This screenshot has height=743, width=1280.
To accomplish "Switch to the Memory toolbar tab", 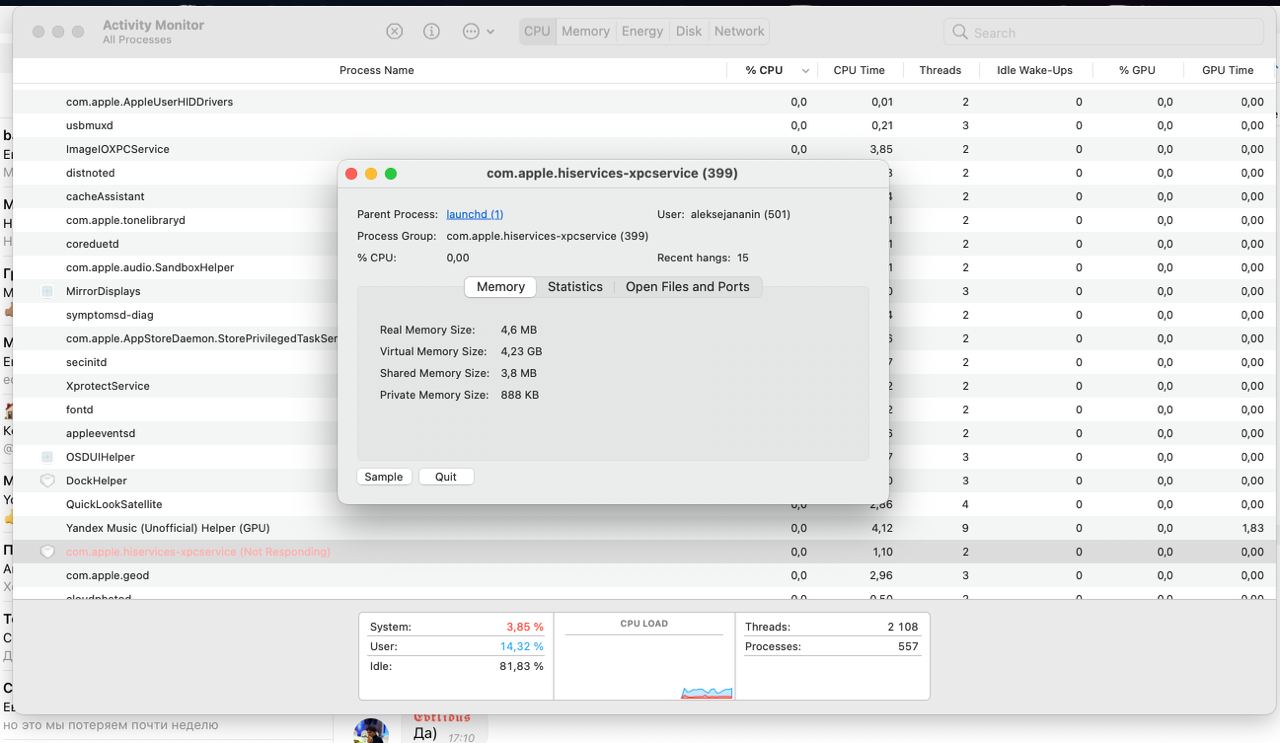I will [x=586, y=31].
